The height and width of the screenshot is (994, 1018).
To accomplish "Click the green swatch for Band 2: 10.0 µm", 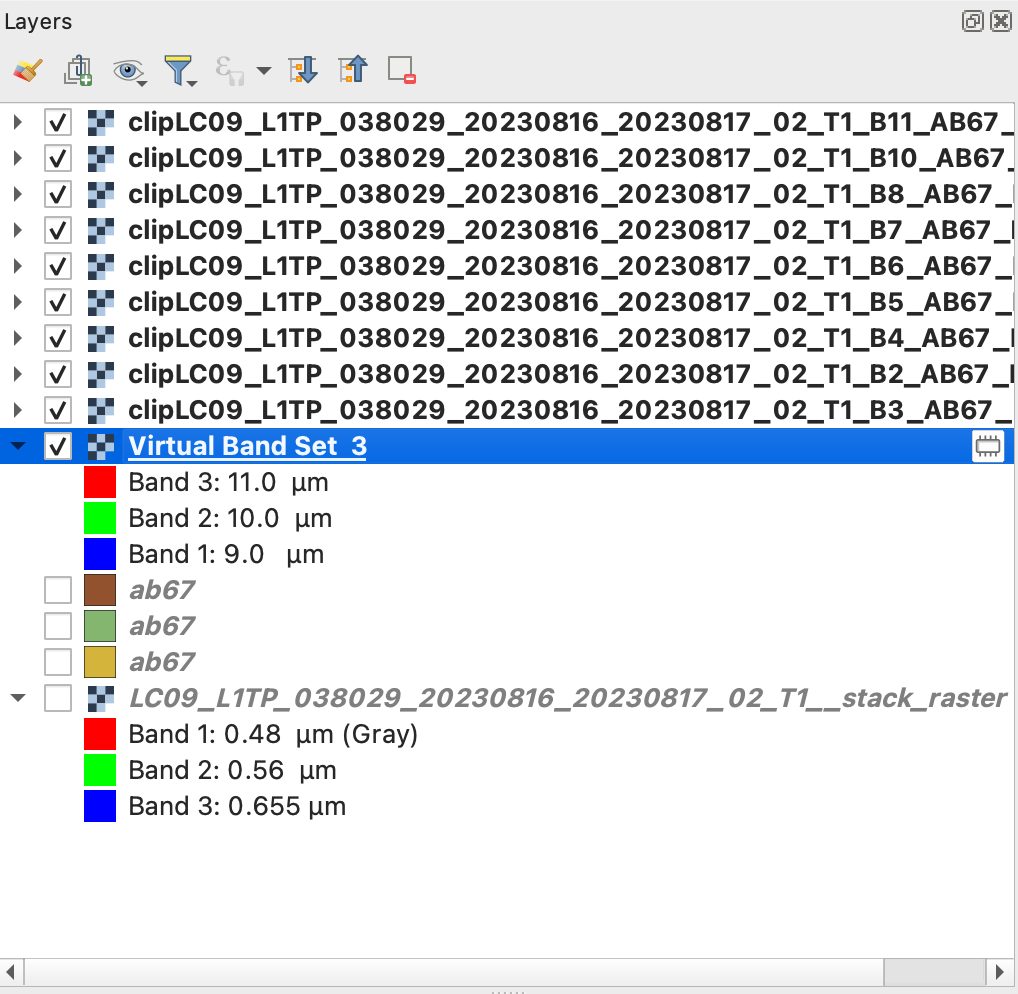I will tap(100, 518).
